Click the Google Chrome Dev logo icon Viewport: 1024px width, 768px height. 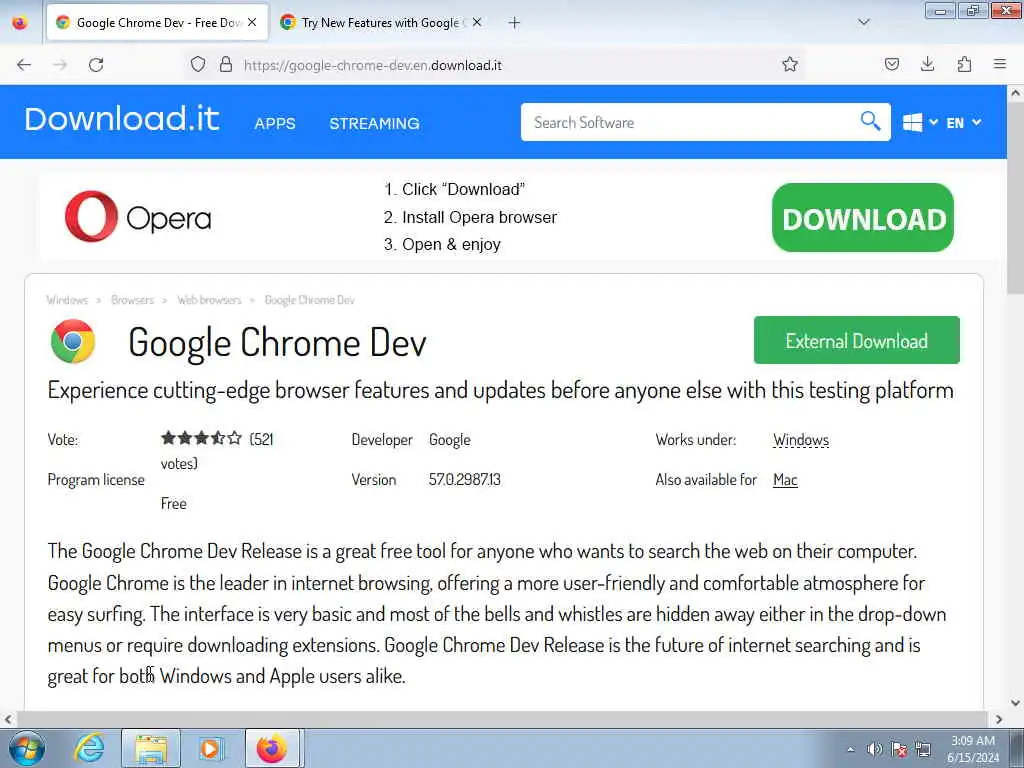pyautogui.click(x=73, y=341)
